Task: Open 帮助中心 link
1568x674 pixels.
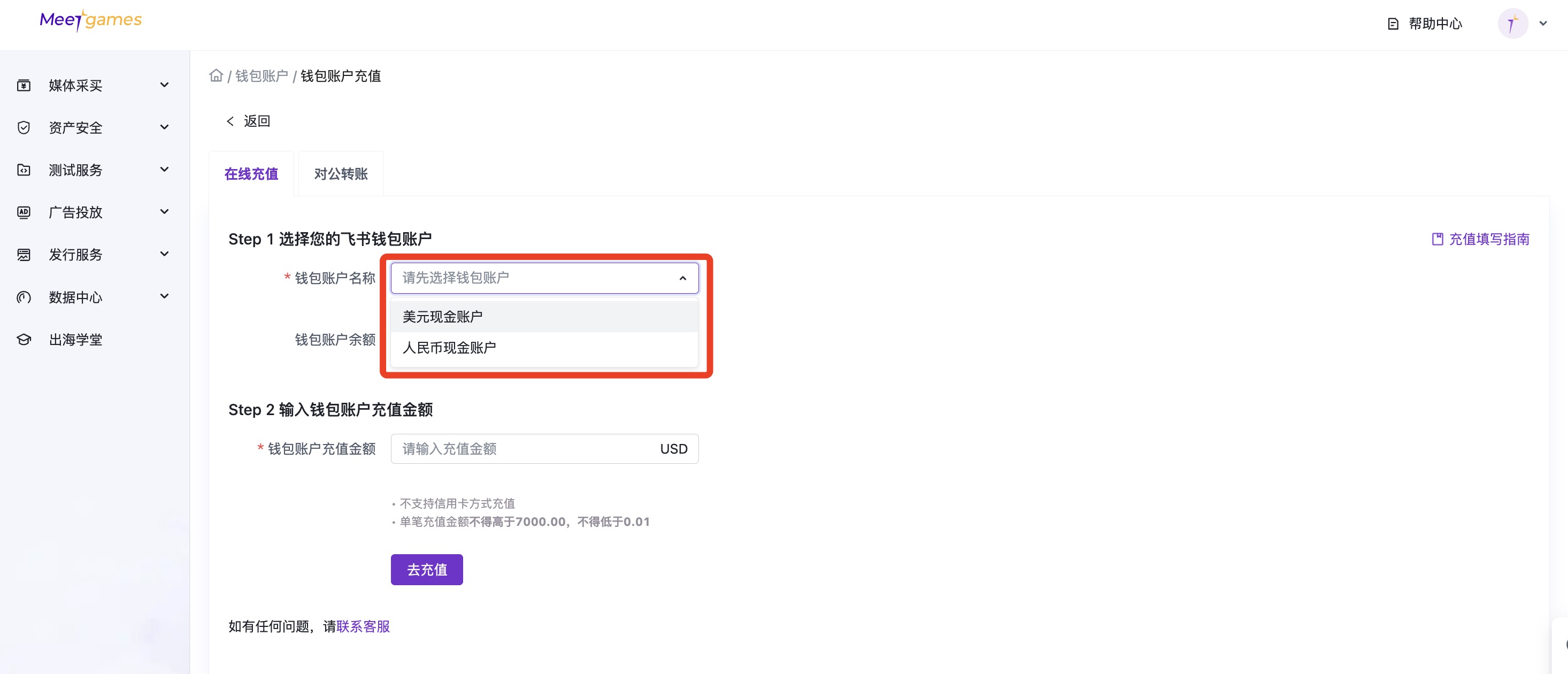Action: [x=1435, y=24]
